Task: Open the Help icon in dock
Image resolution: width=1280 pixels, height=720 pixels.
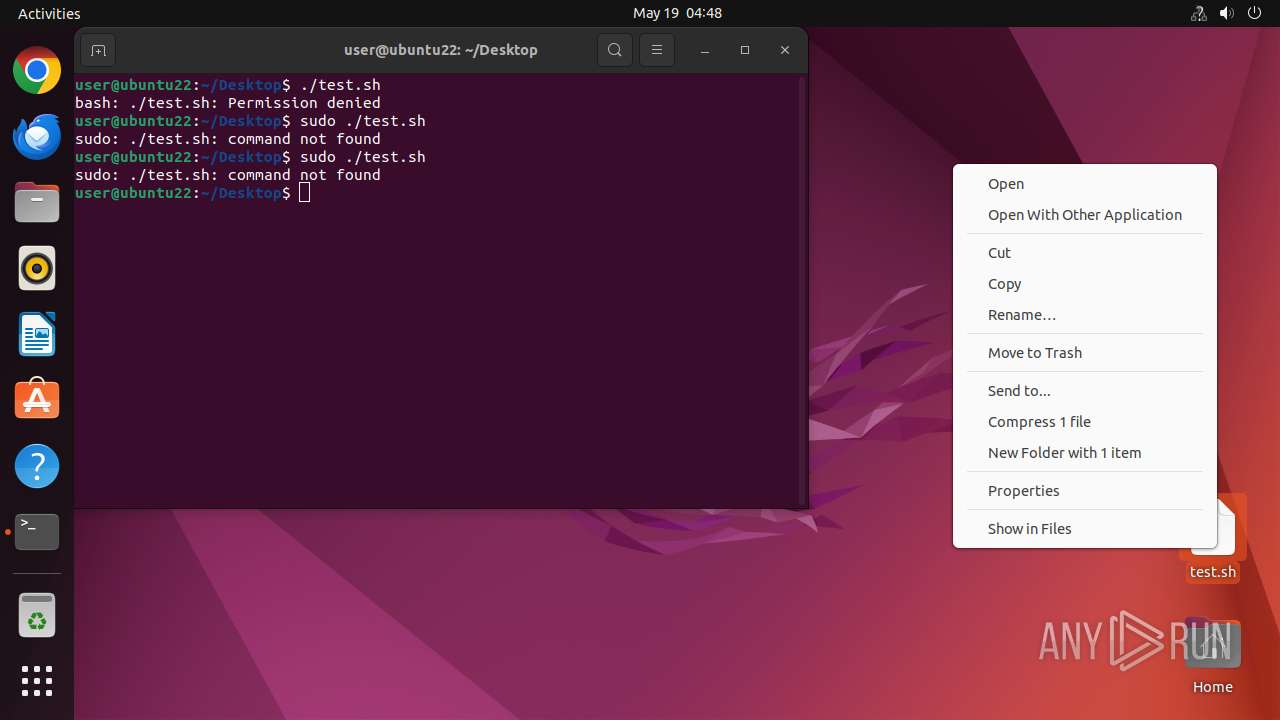Action: click(x=37, y=466)
